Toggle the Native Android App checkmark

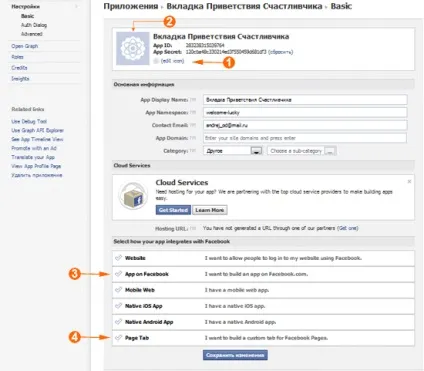coord(118,322)
